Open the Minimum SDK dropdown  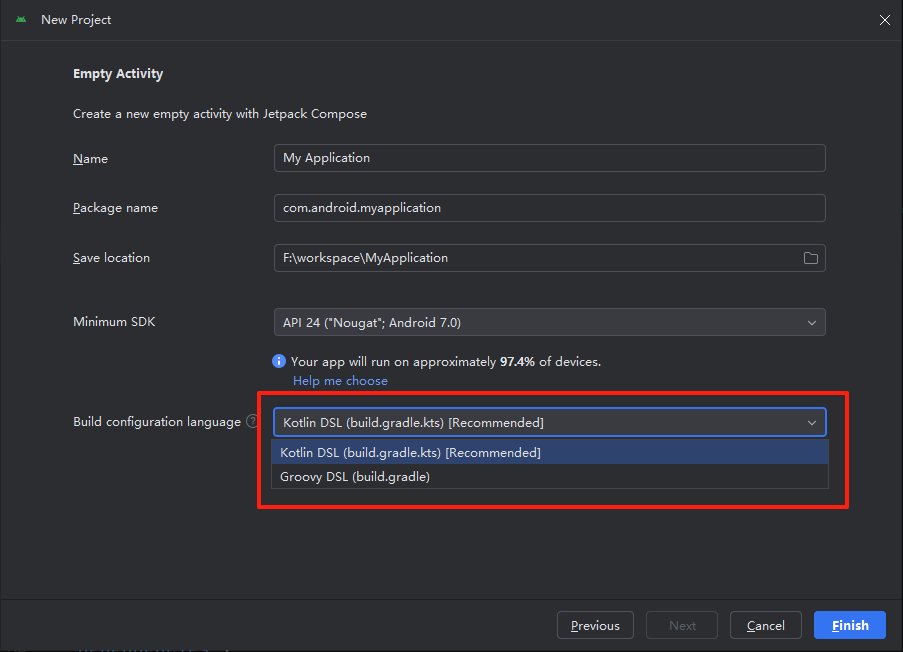click(549, 322)
